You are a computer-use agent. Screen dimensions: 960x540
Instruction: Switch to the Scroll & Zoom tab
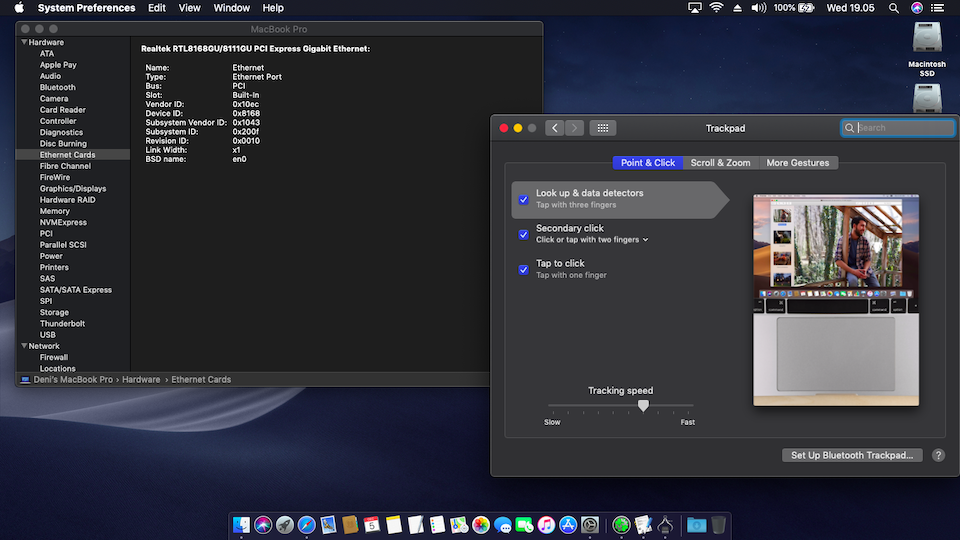click(x=720, y=163)
